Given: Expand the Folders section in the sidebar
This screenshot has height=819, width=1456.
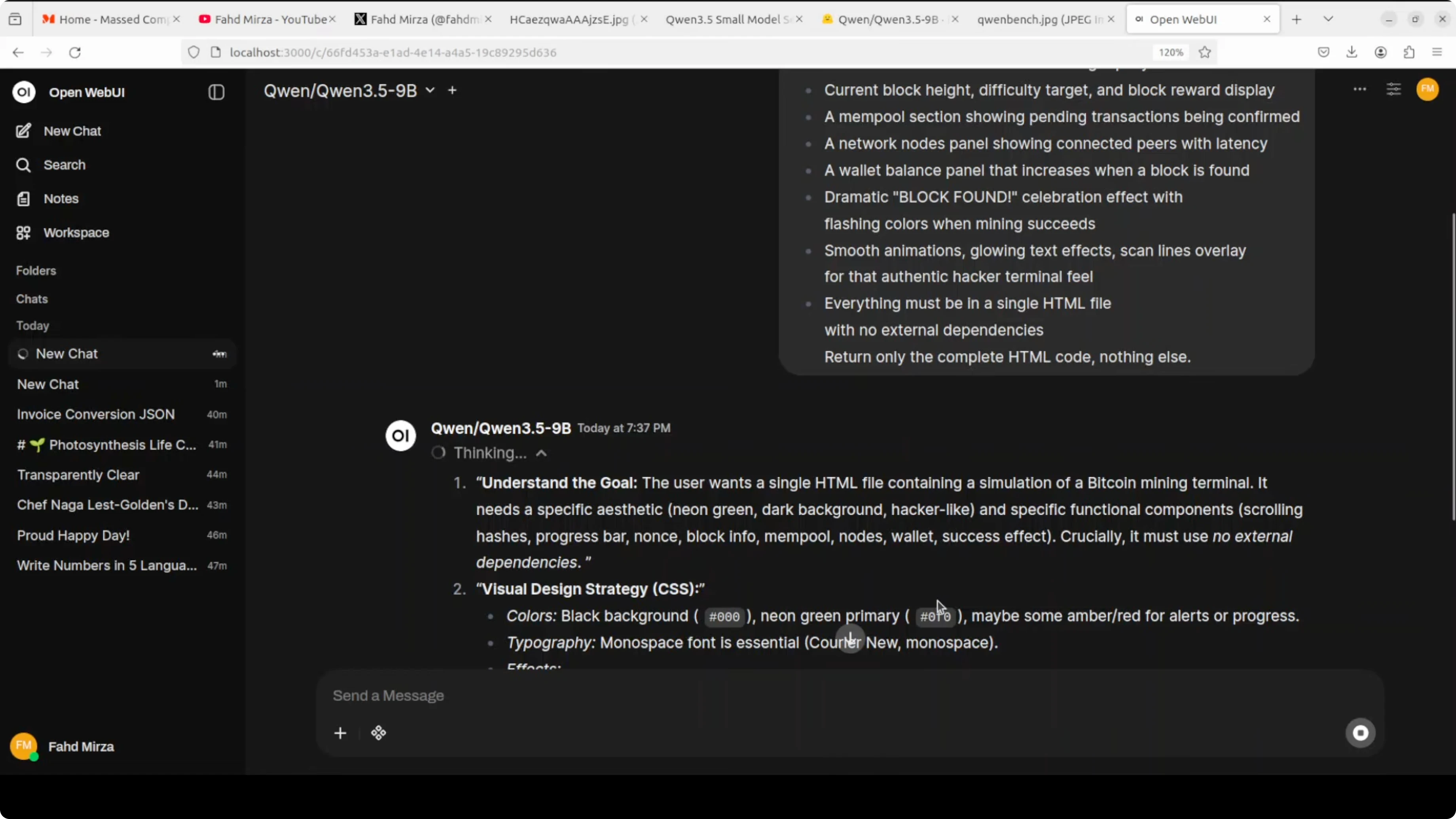Looking at the screenshot, I should (x=36, y=271).
